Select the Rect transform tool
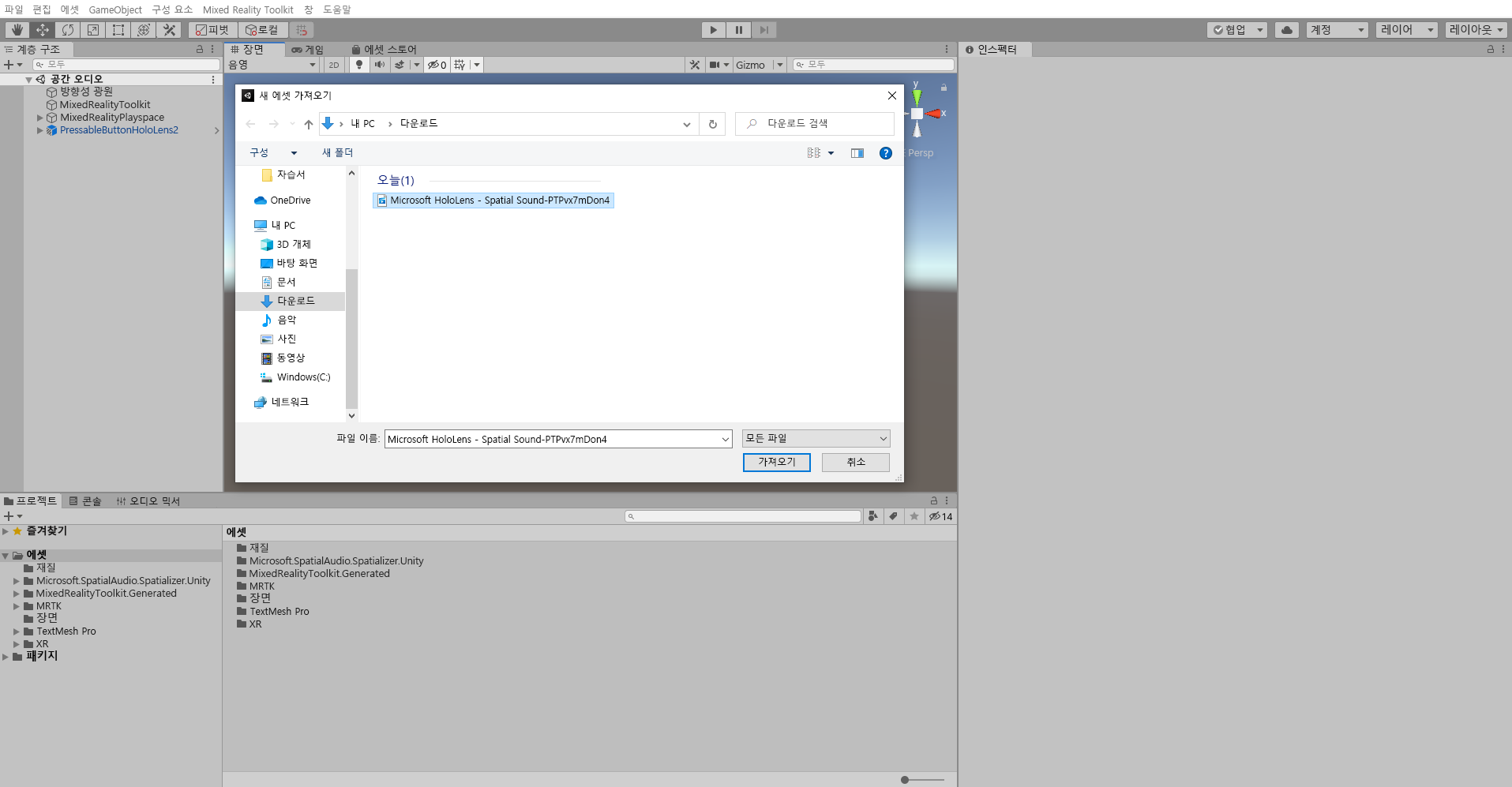Image resolution: width=1512 pixels, height=787 pixels. [118, 30]
